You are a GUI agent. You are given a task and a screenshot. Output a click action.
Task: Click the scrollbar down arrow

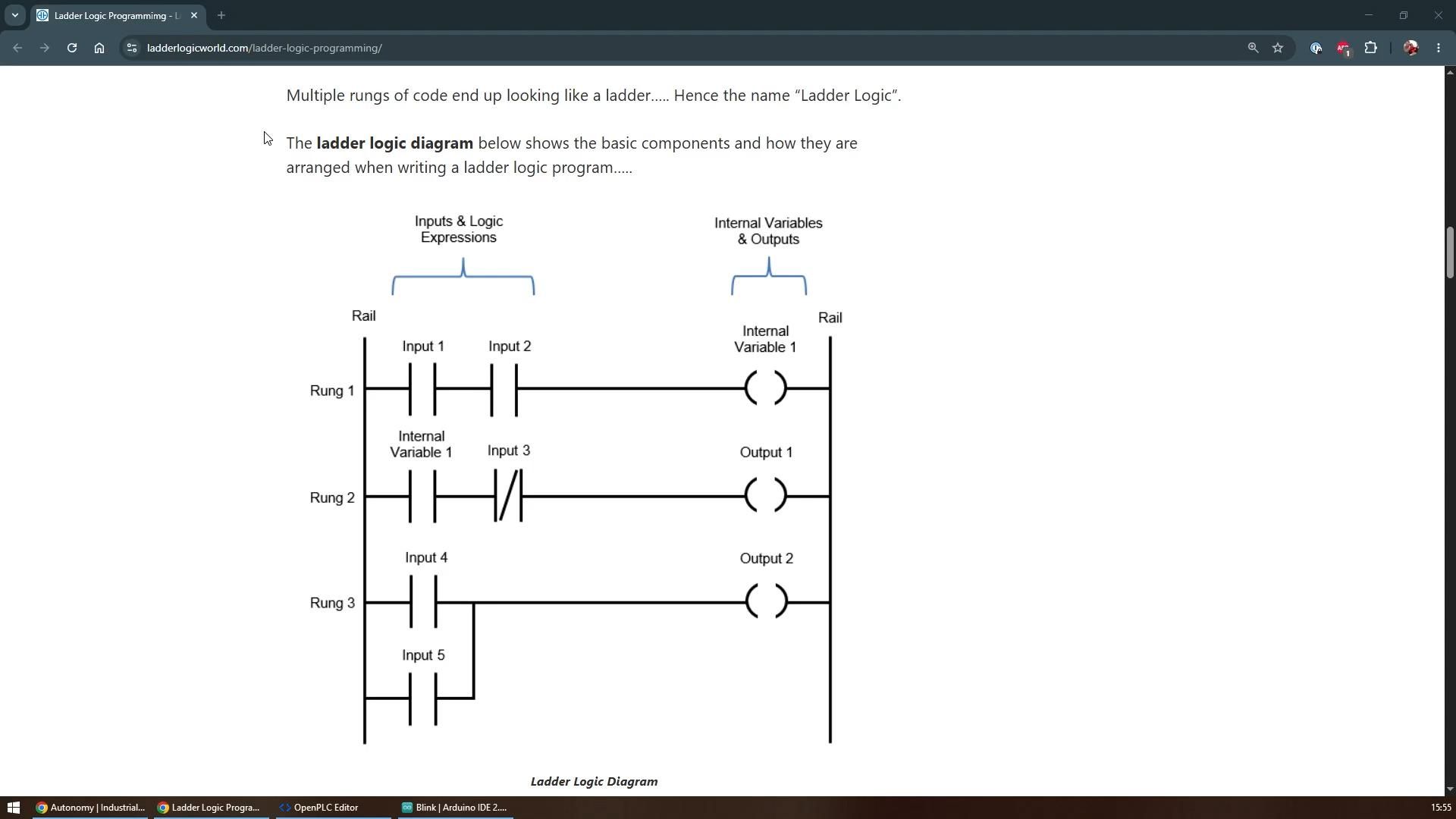coord(1450,789)
